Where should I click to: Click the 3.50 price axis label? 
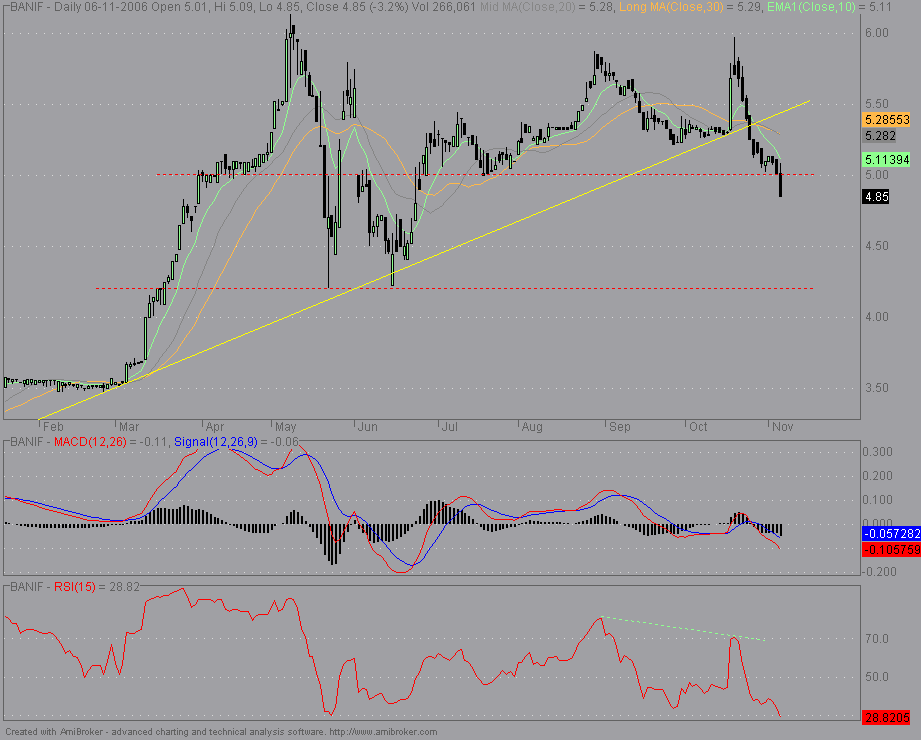click(x=876, y=388)
